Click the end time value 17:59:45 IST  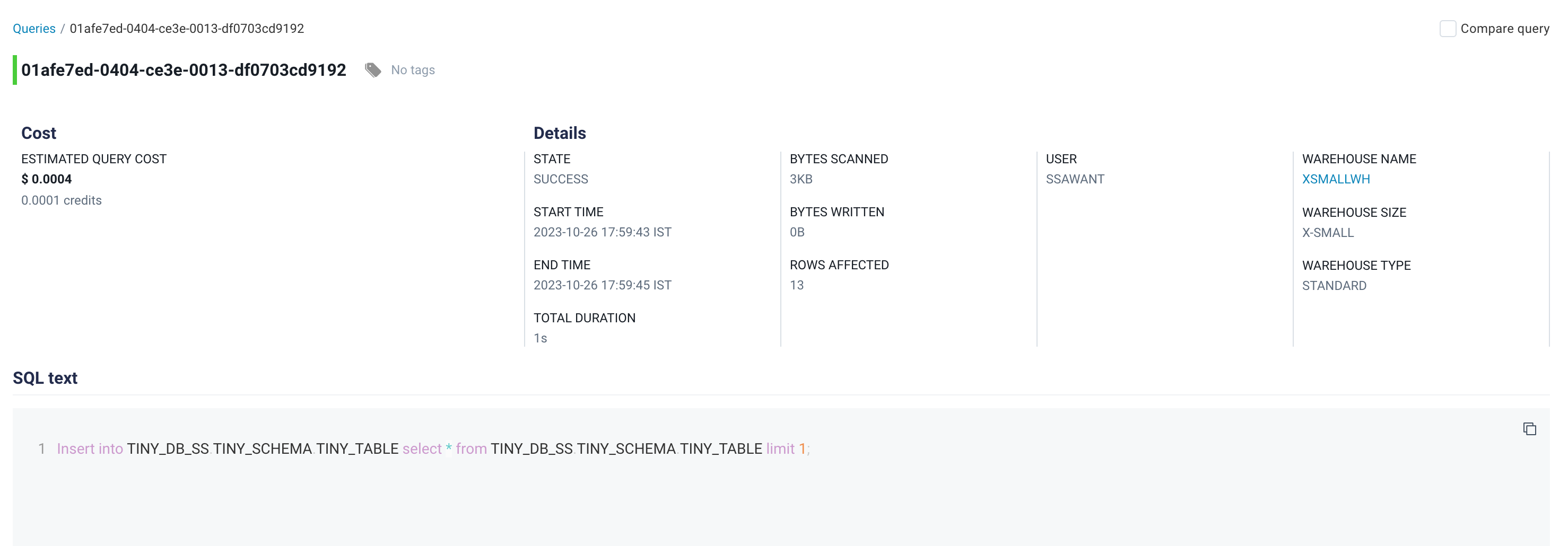pyautogui.click(x=602, y=285)
